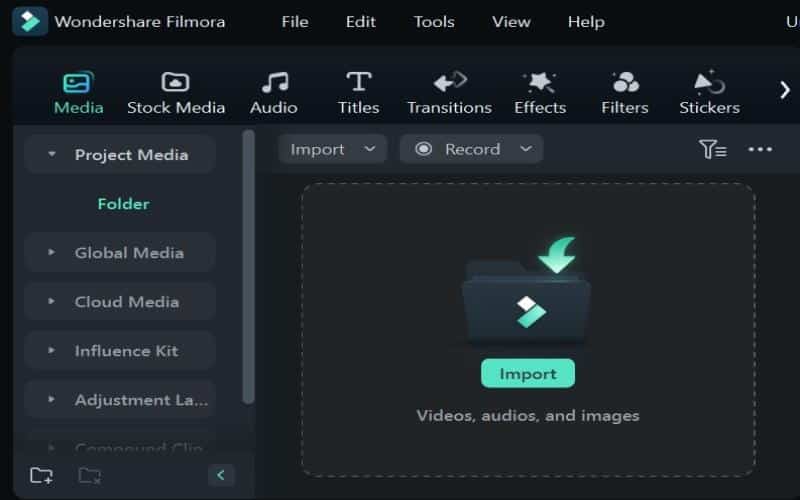
Task: Click the record circle icon
Action: 423,148
